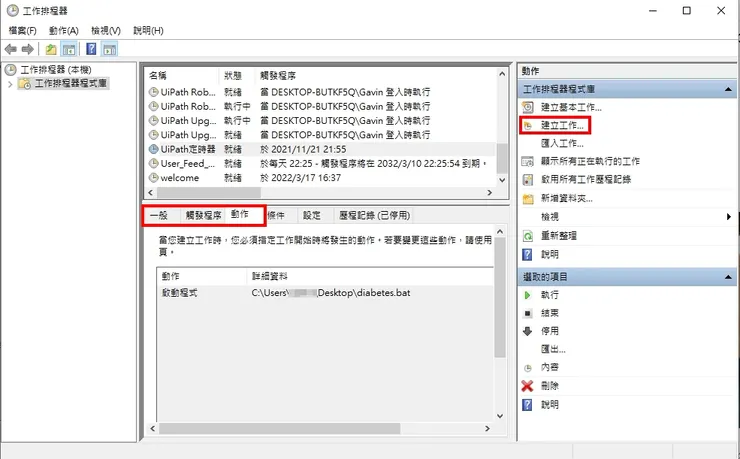The image size is (740, 459).
Task: Click task list vertical scrollbar up arrow
Action: (x=502, y=74)
